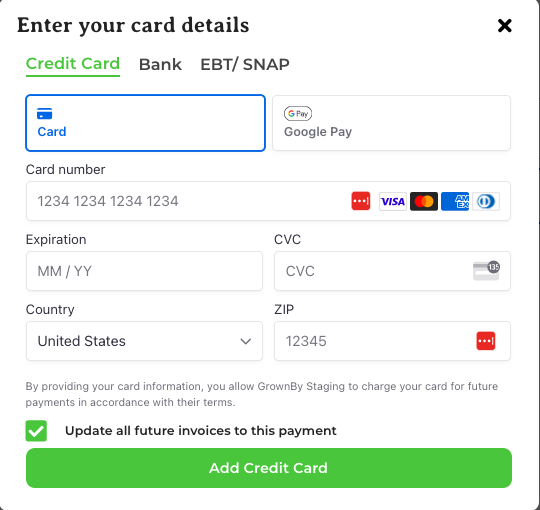Click the blue card icon above Card label
Screen dimensions: 540x510
pos(44,114)
